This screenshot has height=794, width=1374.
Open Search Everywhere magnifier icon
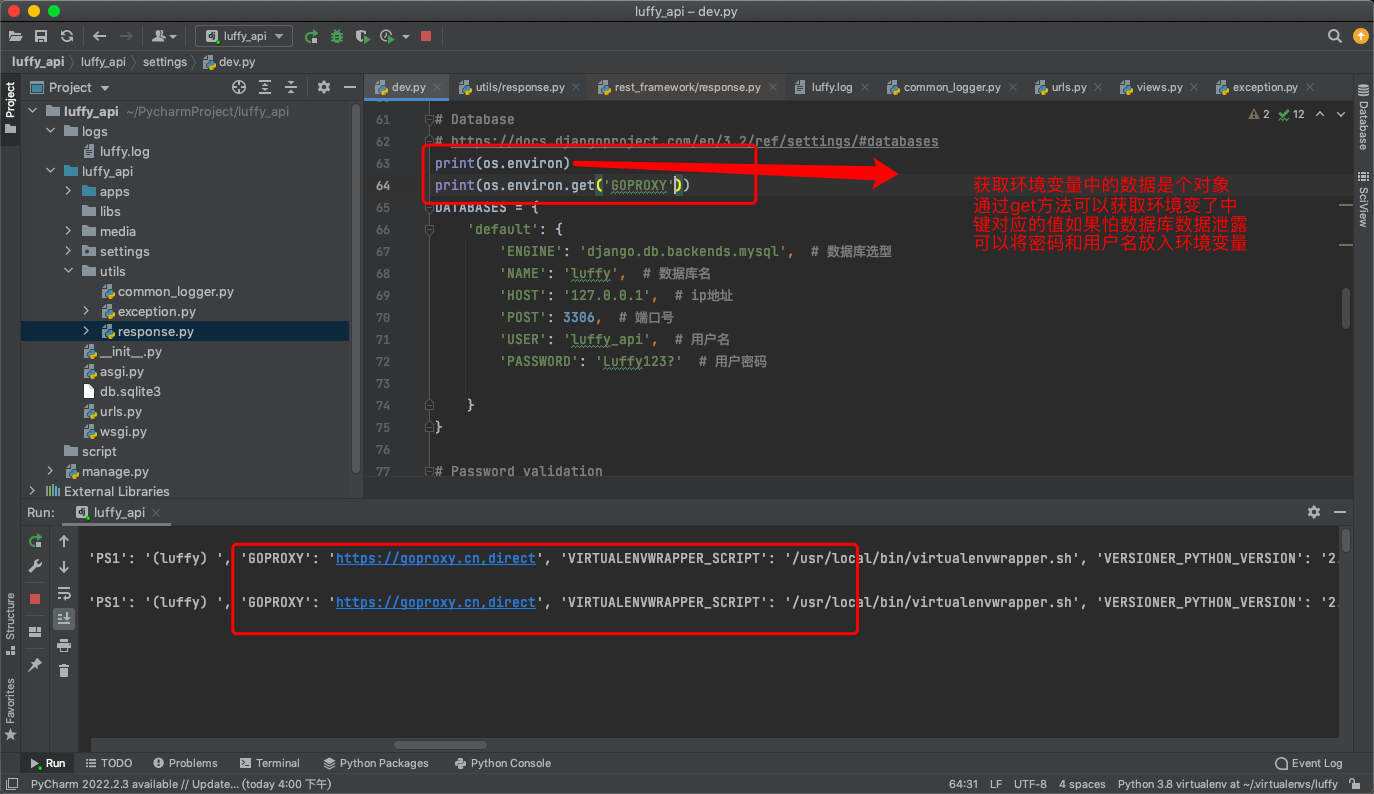coord(1335,36)
